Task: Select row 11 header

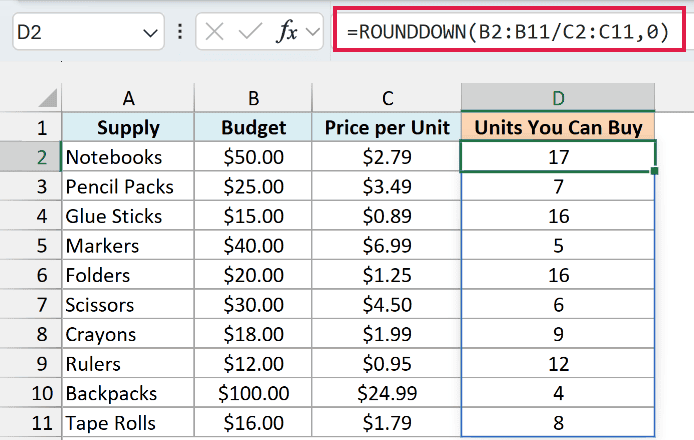Action: click(x=31, y=423)
